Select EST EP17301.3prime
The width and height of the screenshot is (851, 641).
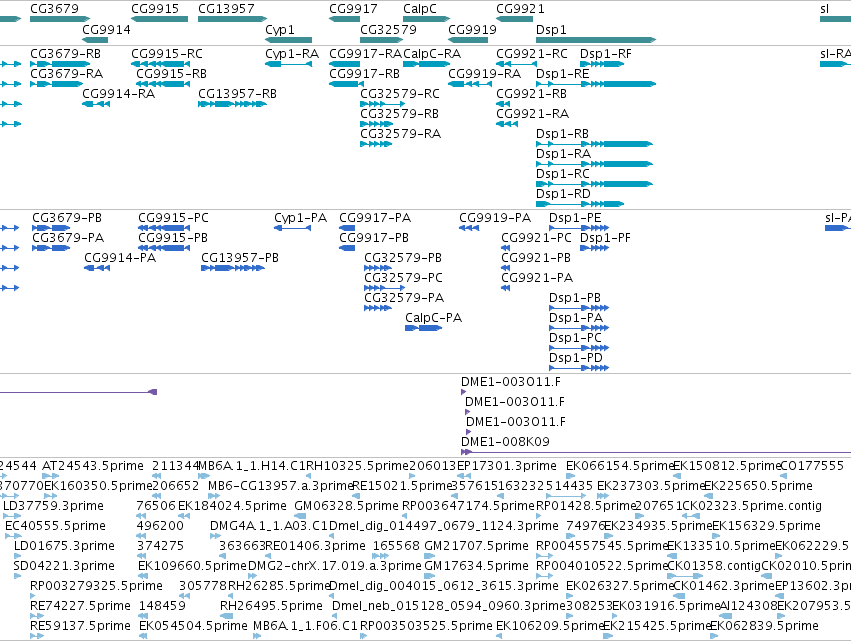462,476
